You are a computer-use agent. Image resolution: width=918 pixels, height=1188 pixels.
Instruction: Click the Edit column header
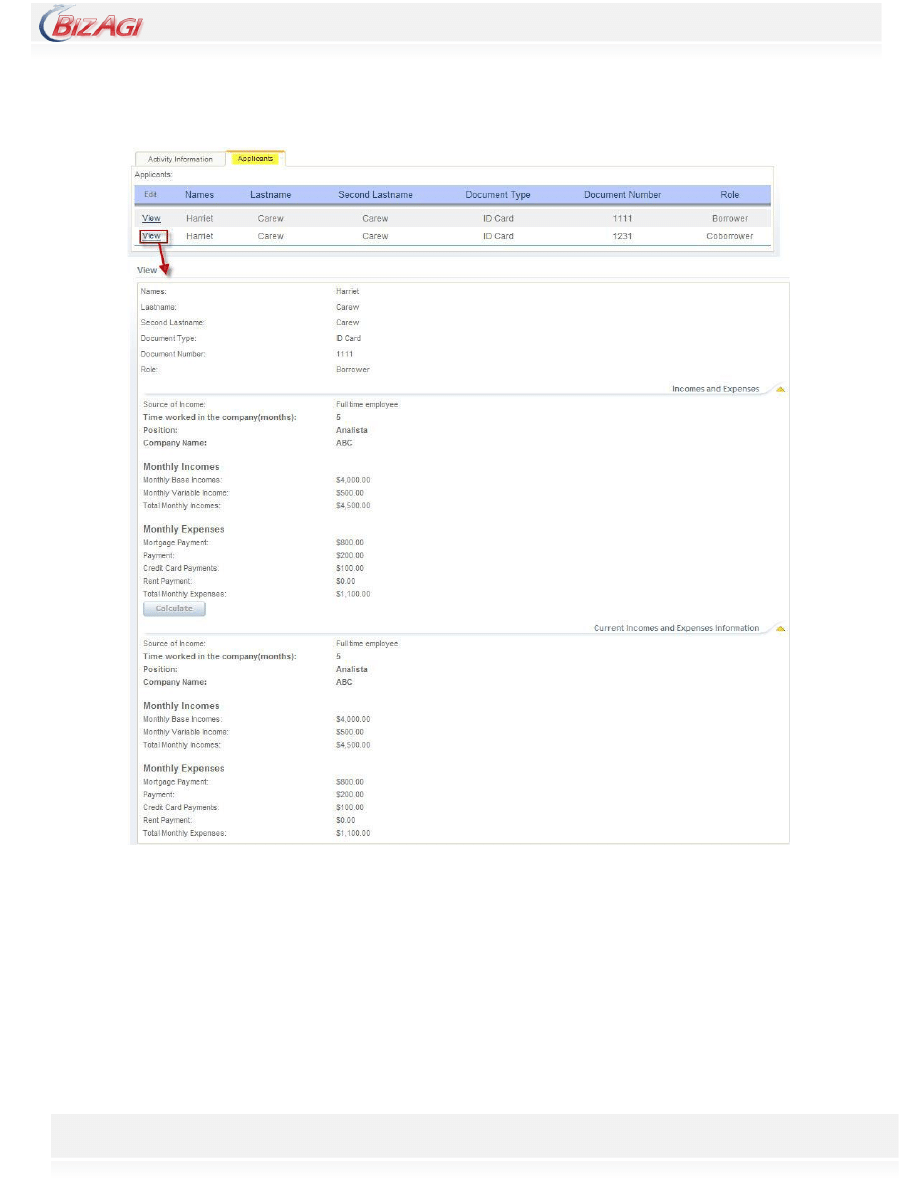151,195
